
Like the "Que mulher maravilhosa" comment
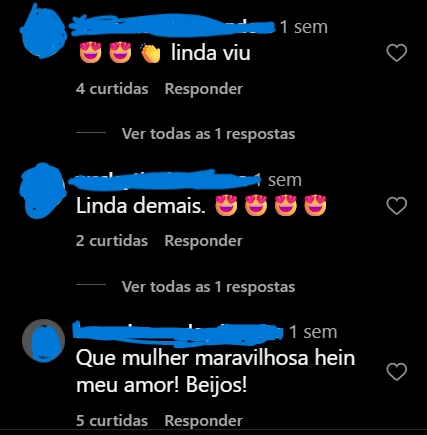click(x=397, y=372)
